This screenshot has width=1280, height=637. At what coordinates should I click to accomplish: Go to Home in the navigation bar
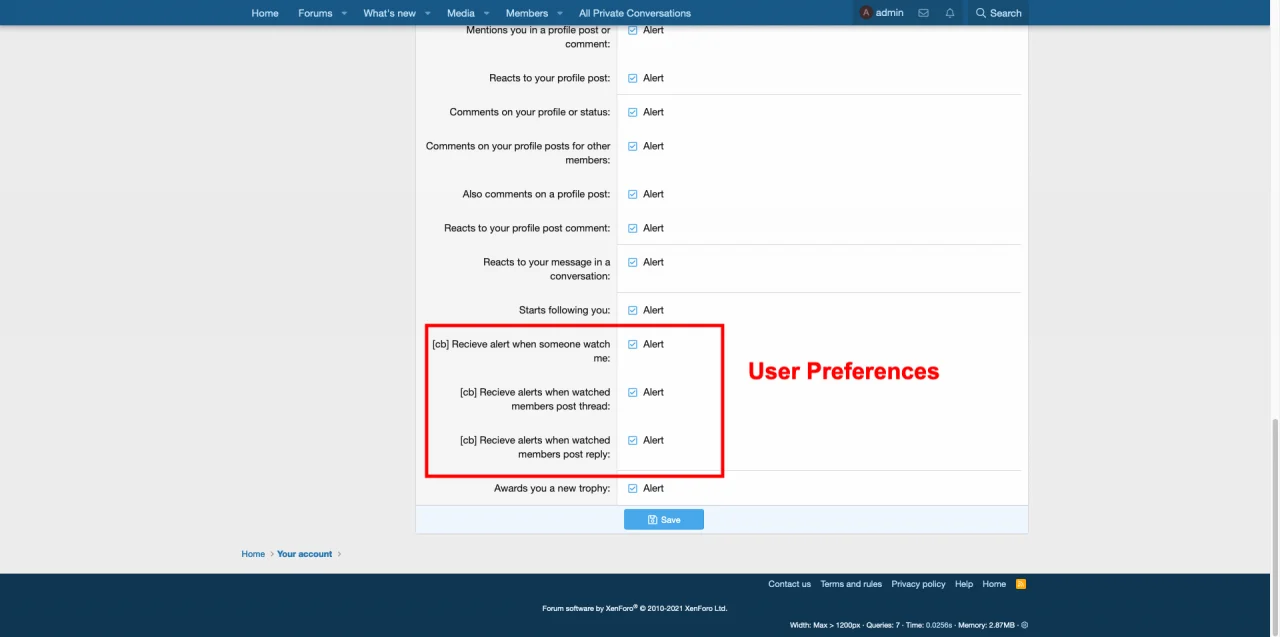click(265, 13)
